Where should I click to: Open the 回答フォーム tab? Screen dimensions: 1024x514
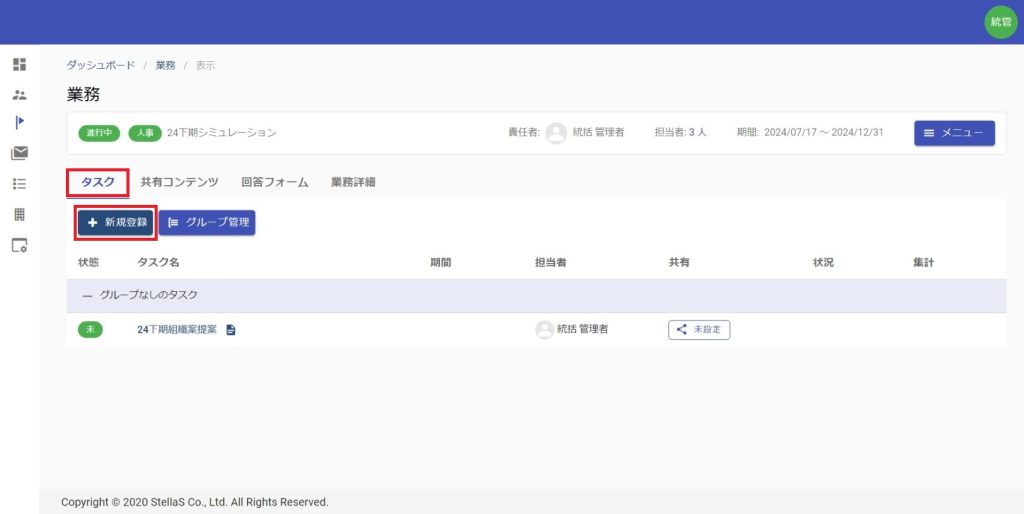(x=274, y=182)
